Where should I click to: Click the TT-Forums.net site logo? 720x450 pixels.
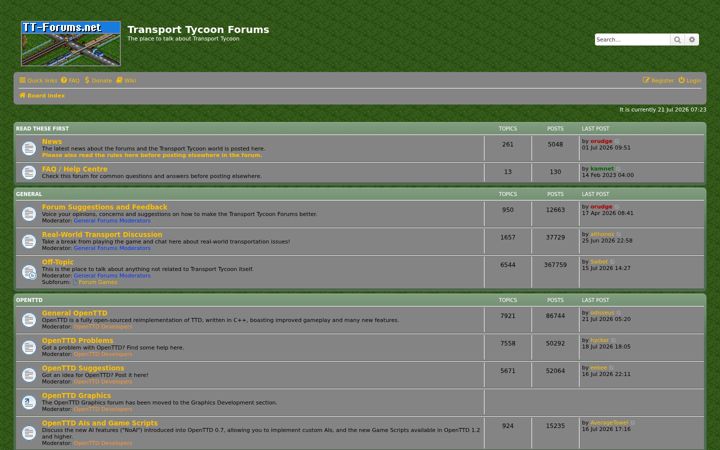tap(71, 44)
